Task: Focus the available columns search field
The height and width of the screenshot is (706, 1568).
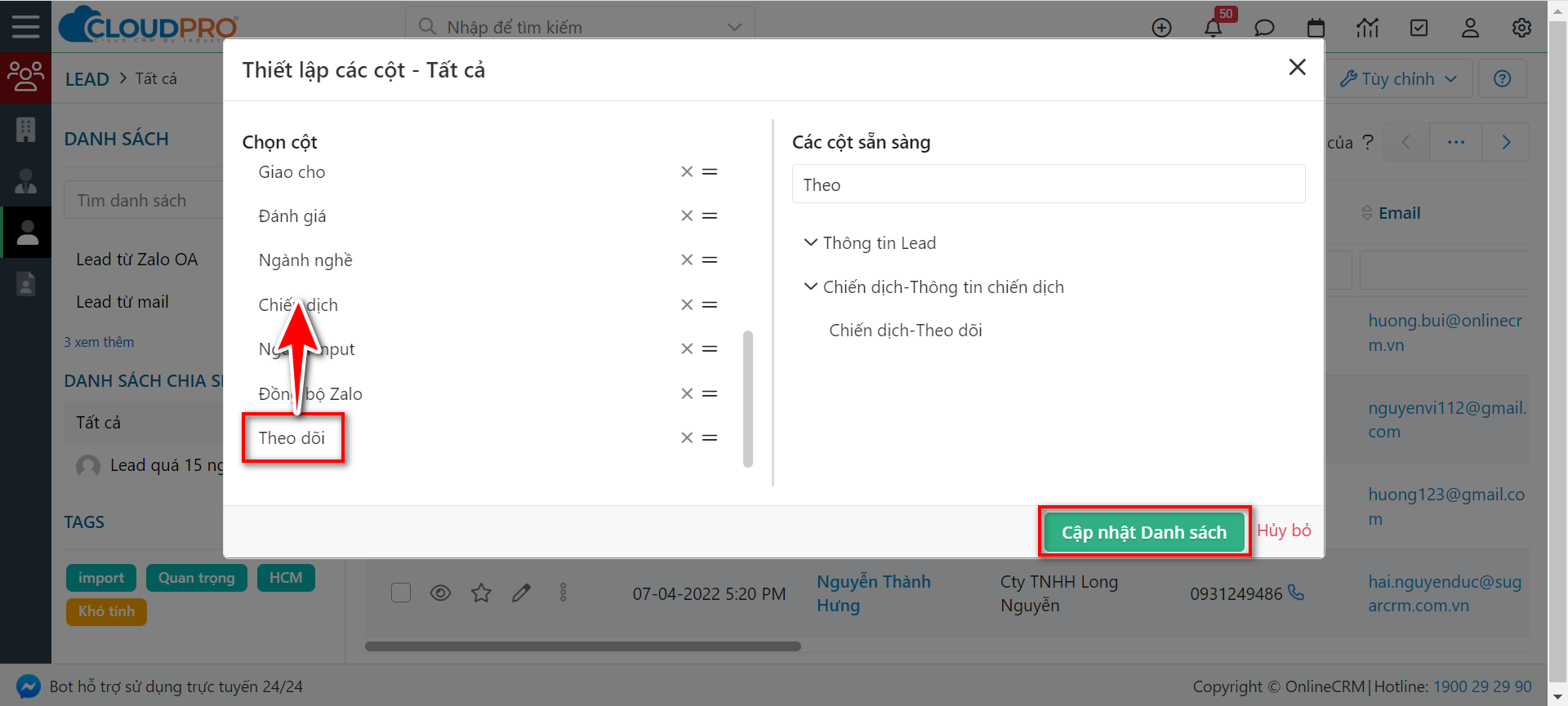Action: 1049,184
